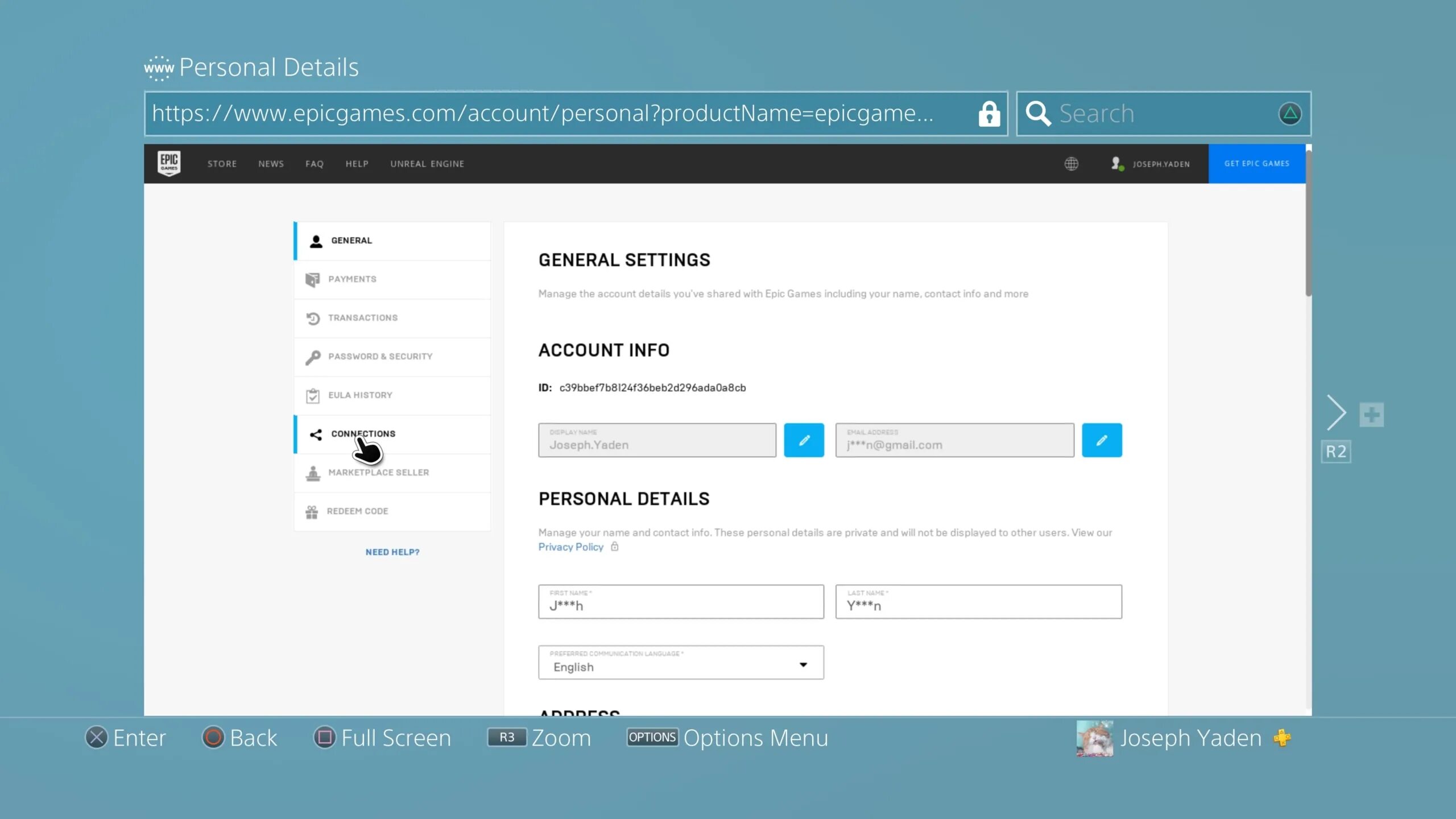Click the Connections sidebar icon
1456x819 pixels.
pyautogui.click(x=313, y=433)
